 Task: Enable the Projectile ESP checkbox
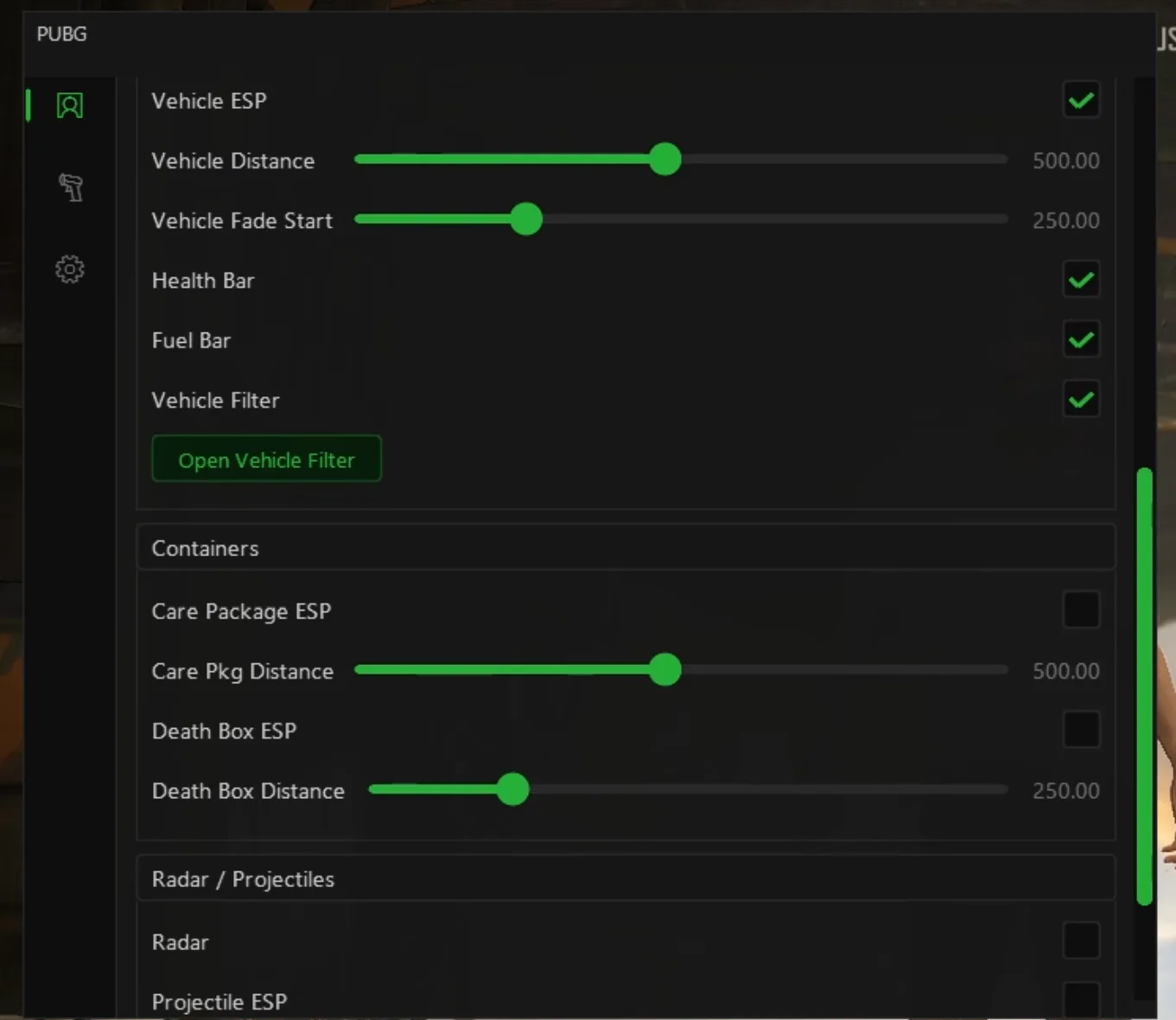(x=1081, y=1000)
